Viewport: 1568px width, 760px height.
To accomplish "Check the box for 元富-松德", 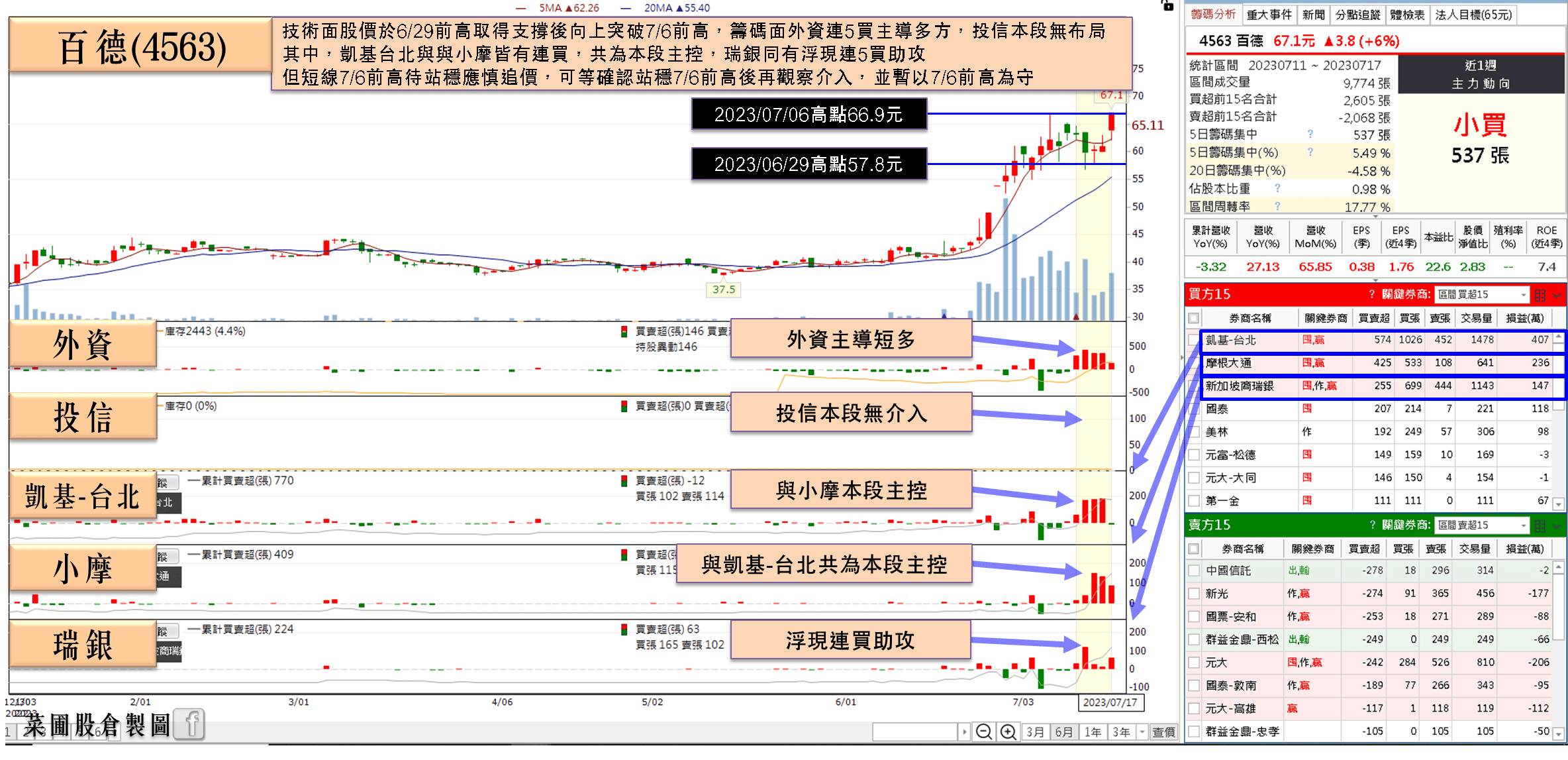I will click(1194, 455).
